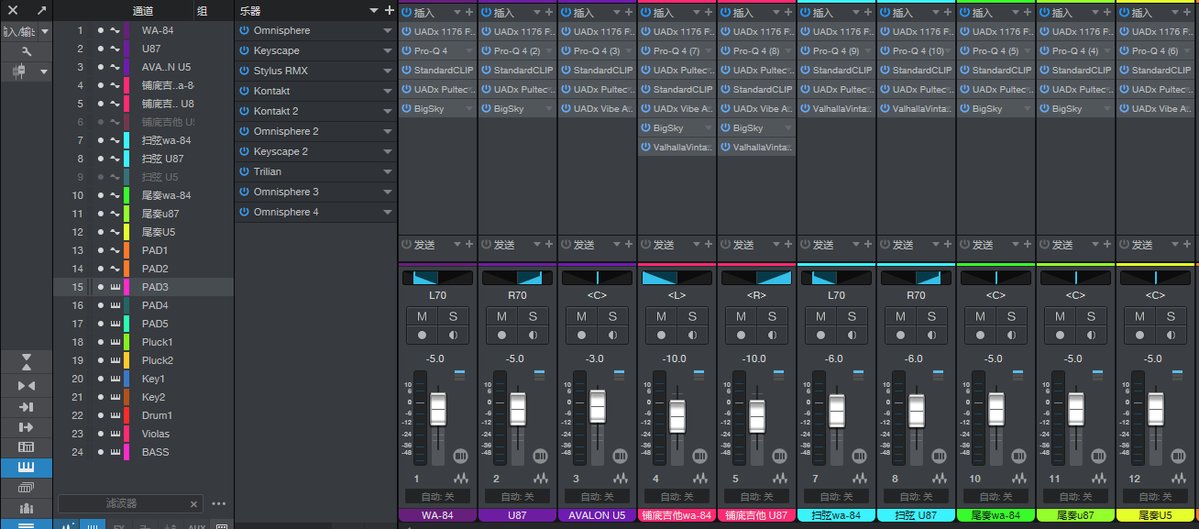
Task: Click the pan control showing L70 on WA-84
Action: pyautogui.click(x=437, y=277)
